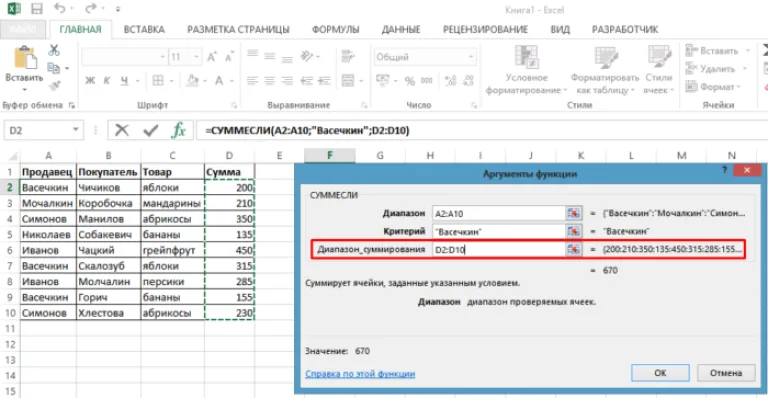
Task: Click the Save icon in quick access toolbar
Action: [37, 8]
